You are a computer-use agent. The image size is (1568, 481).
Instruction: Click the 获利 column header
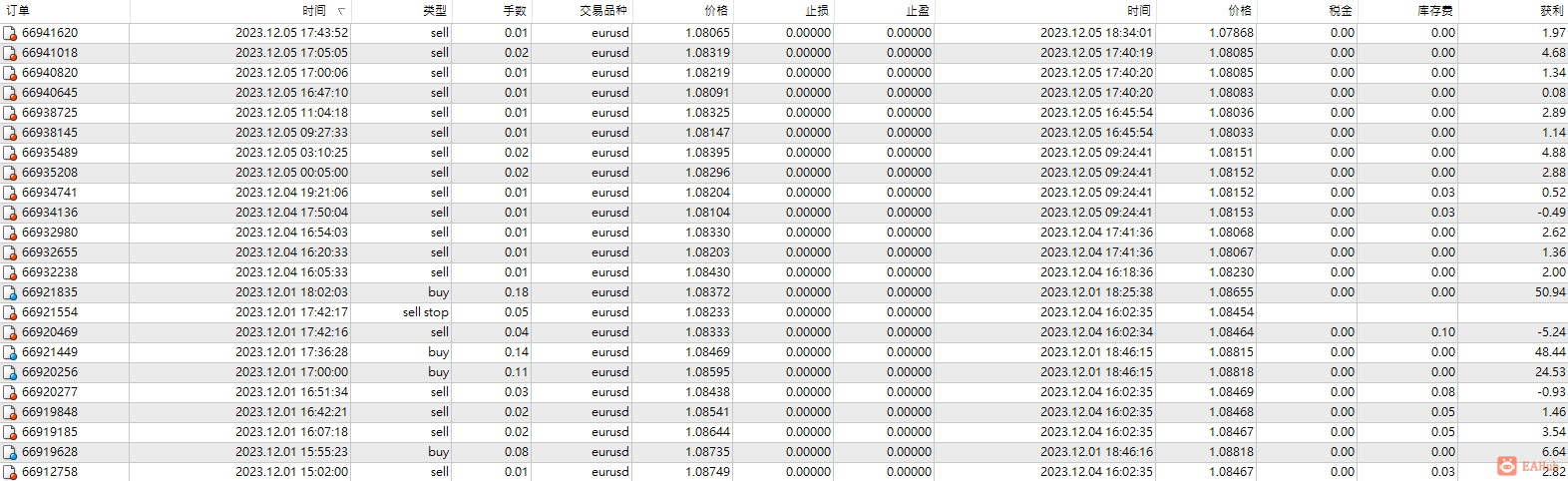pyautogui.click(x=1552, y=11)
